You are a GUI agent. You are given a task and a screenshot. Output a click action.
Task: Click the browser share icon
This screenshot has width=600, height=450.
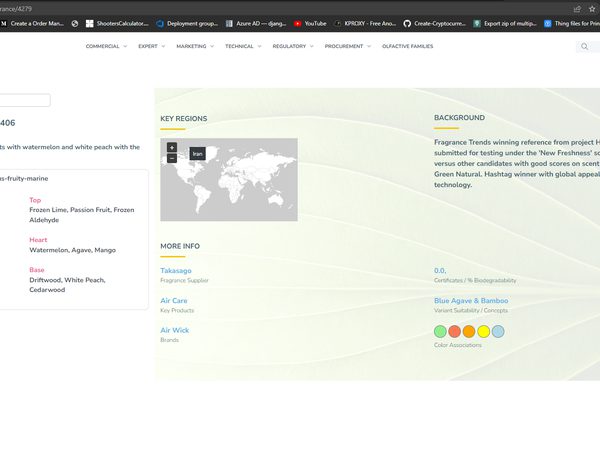point(577,8)
